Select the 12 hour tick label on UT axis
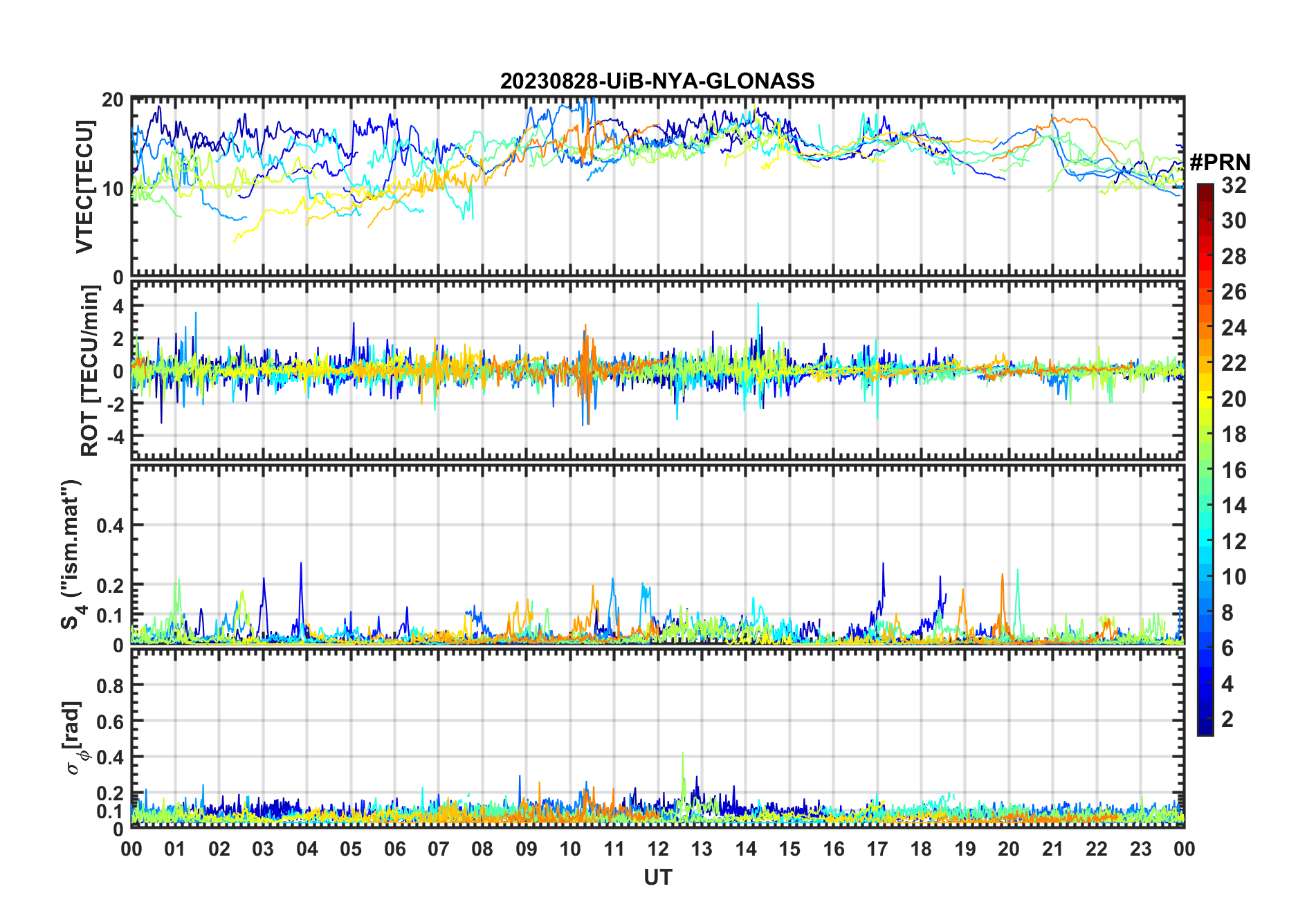1316x920 pixels. click(x=657, y=849)
